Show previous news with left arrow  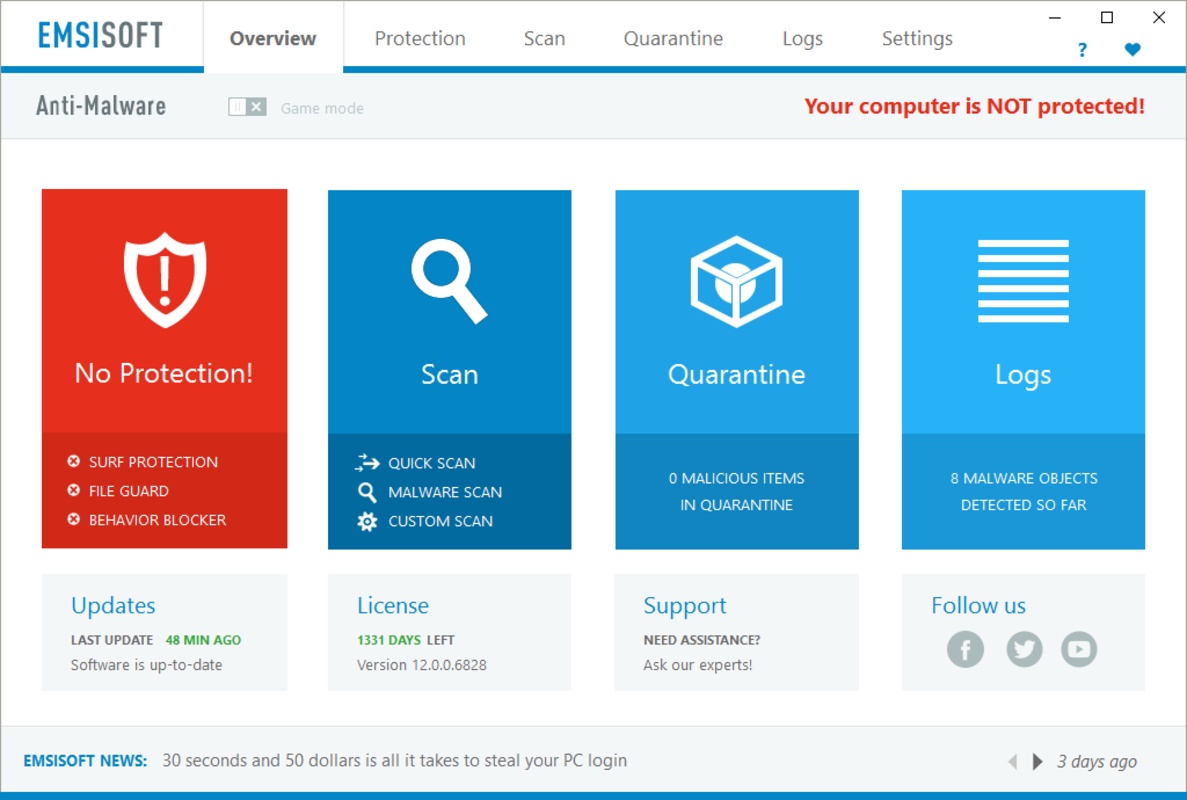(1012, 761)
